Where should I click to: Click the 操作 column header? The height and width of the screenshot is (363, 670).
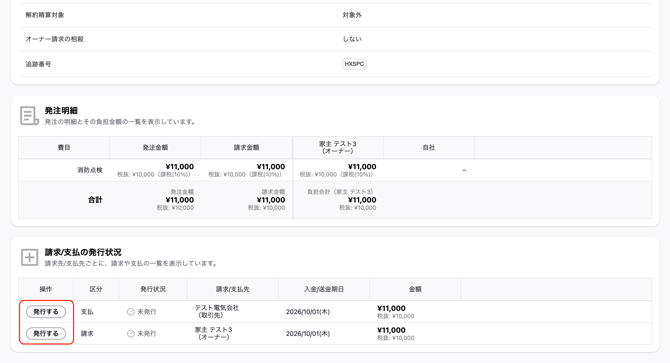pyautogui.click(x=46, y=290)
